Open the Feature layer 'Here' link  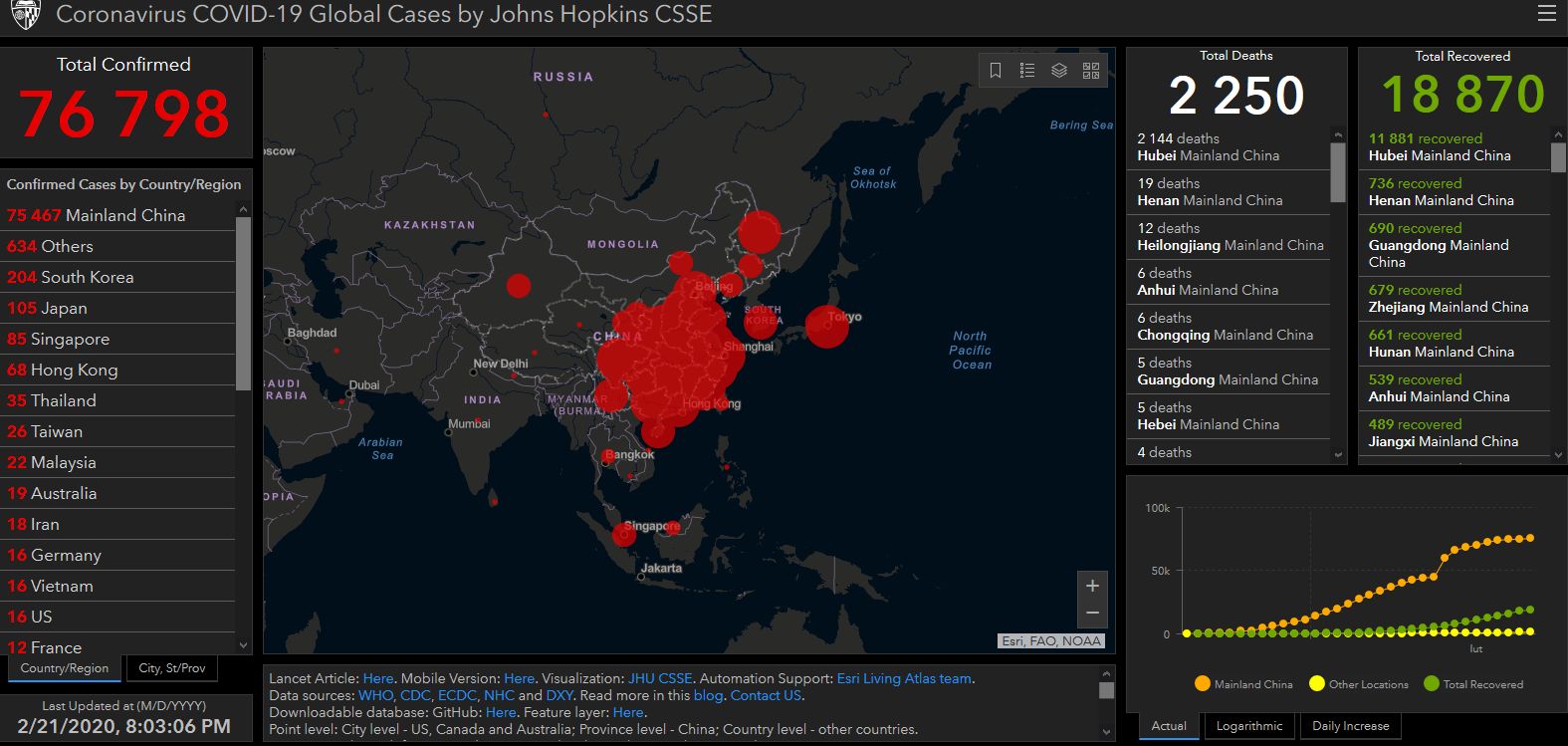[628, 712]
